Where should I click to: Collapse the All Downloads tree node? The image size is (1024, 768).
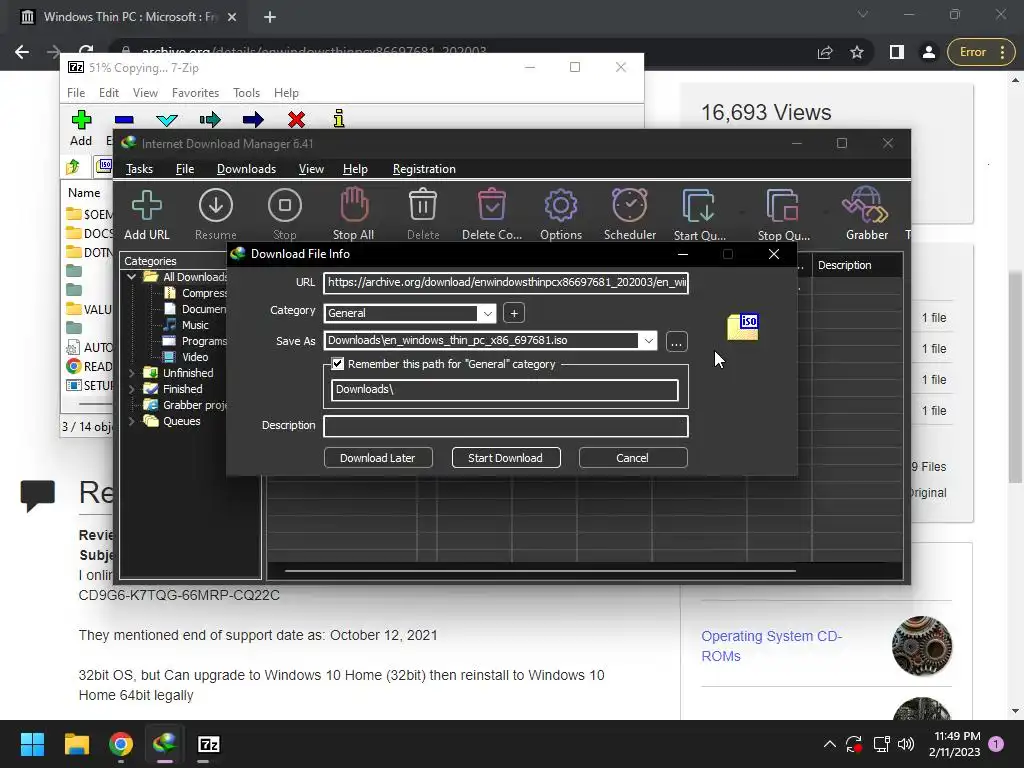[x=131, y=277]
